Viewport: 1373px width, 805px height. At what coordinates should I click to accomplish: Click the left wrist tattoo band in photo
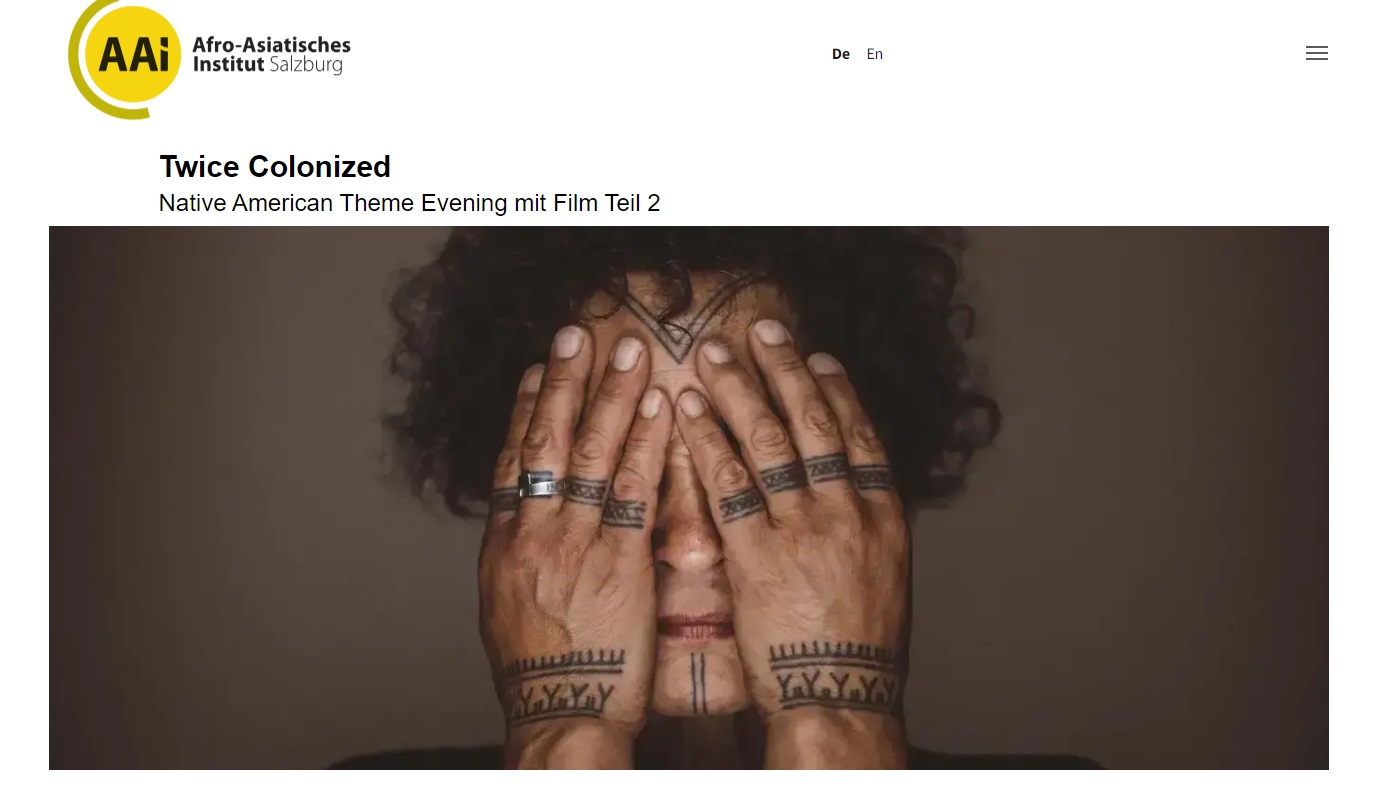pos(560,688)
